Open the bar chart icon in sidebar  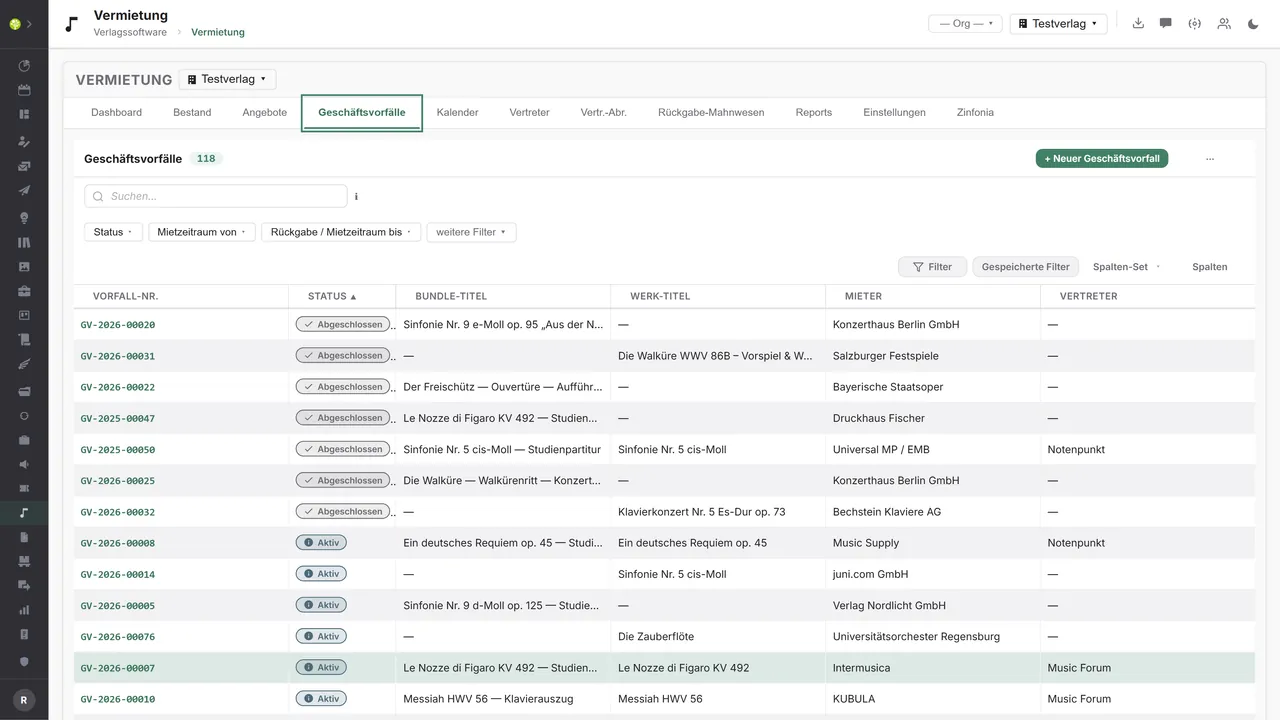point(24,610)
